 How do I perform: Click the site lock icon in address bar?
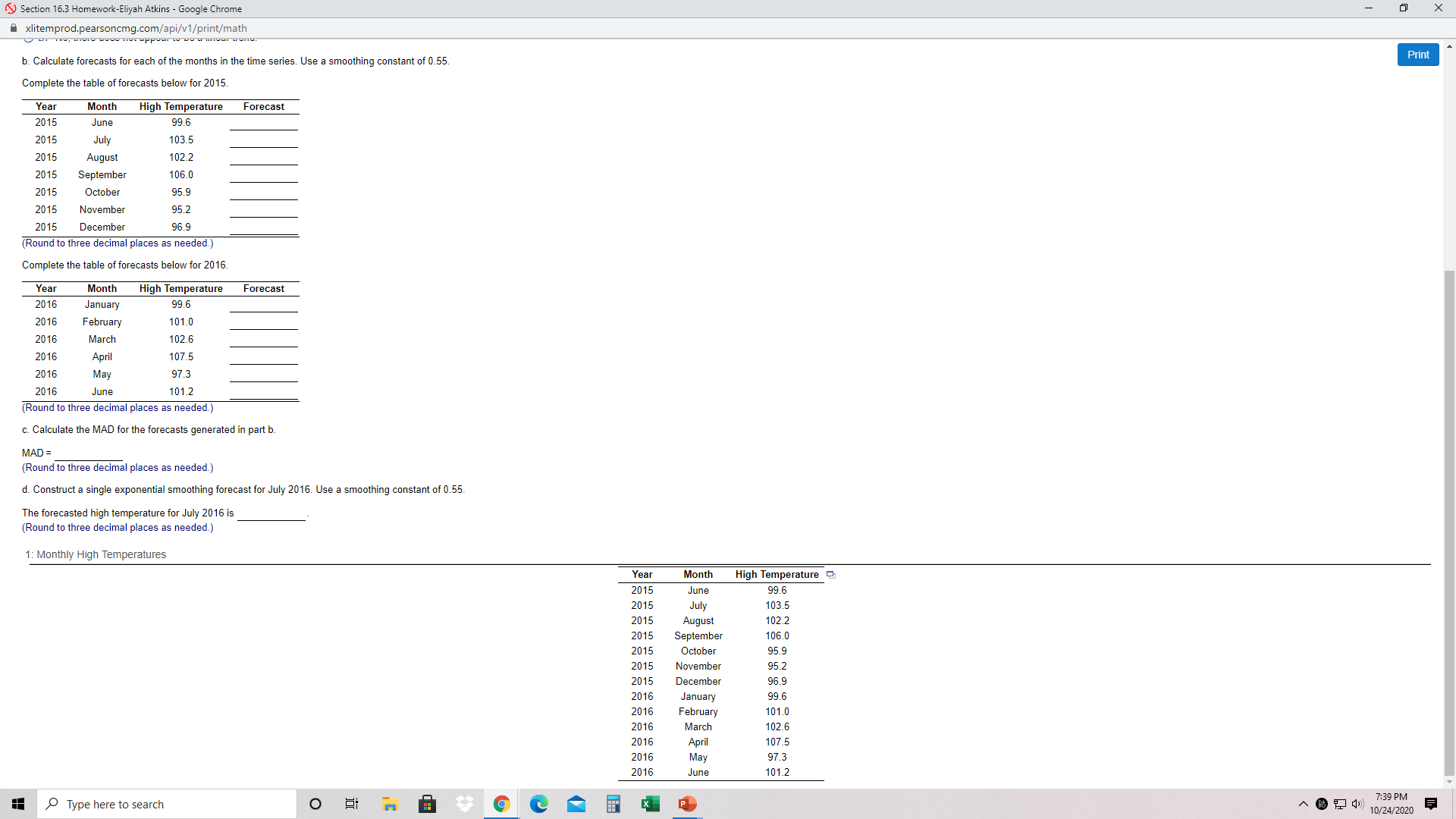click(x=14, y=28)
